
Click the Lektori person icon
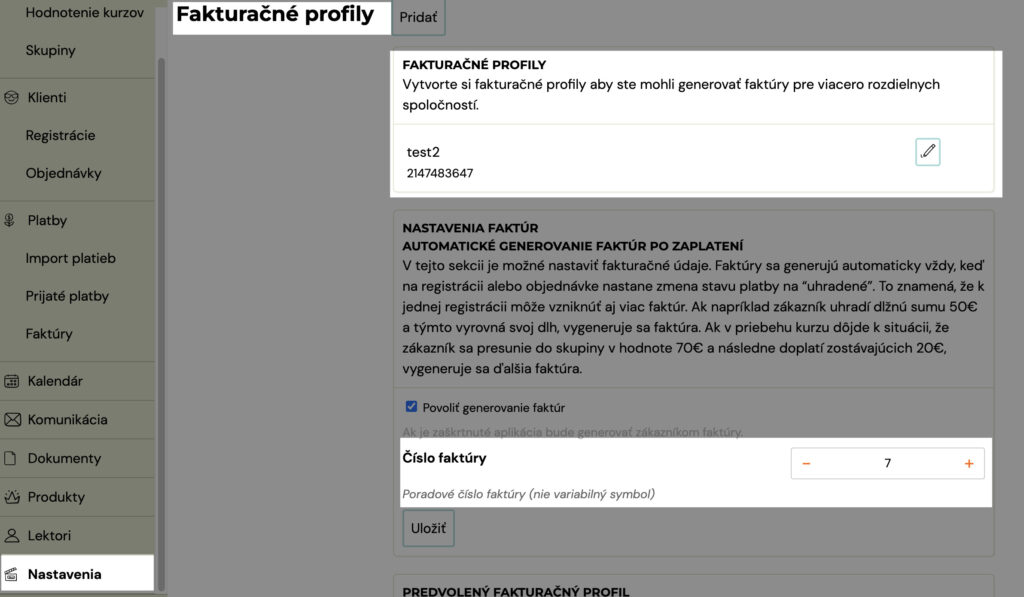pyautogui.click(x=12, y=536)
